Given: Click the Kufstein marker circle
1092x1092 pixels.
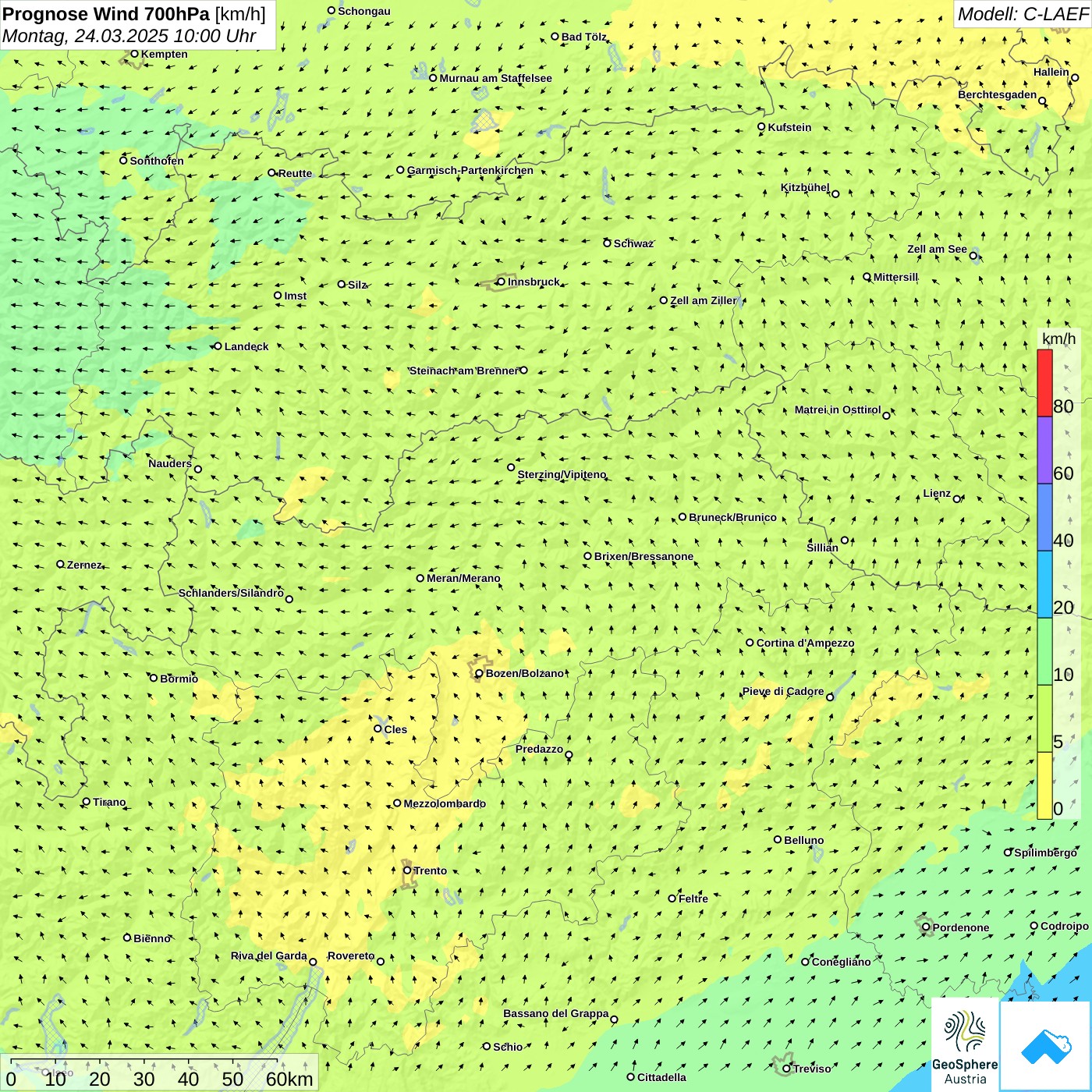Looking at the screenshot, I should point(761,126).
